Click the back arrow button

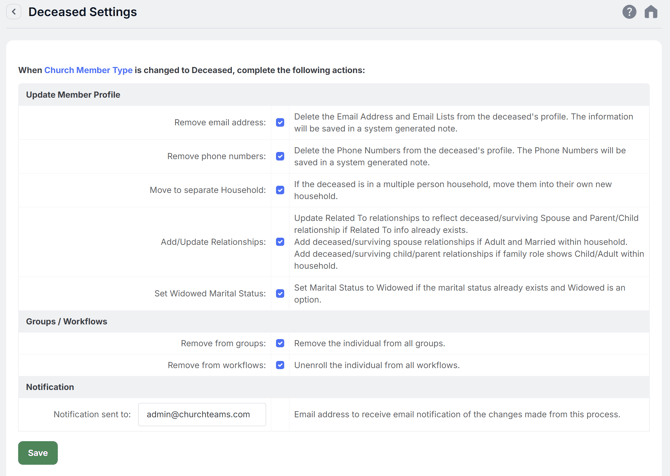pyautogui.click(x=14, y=12)
